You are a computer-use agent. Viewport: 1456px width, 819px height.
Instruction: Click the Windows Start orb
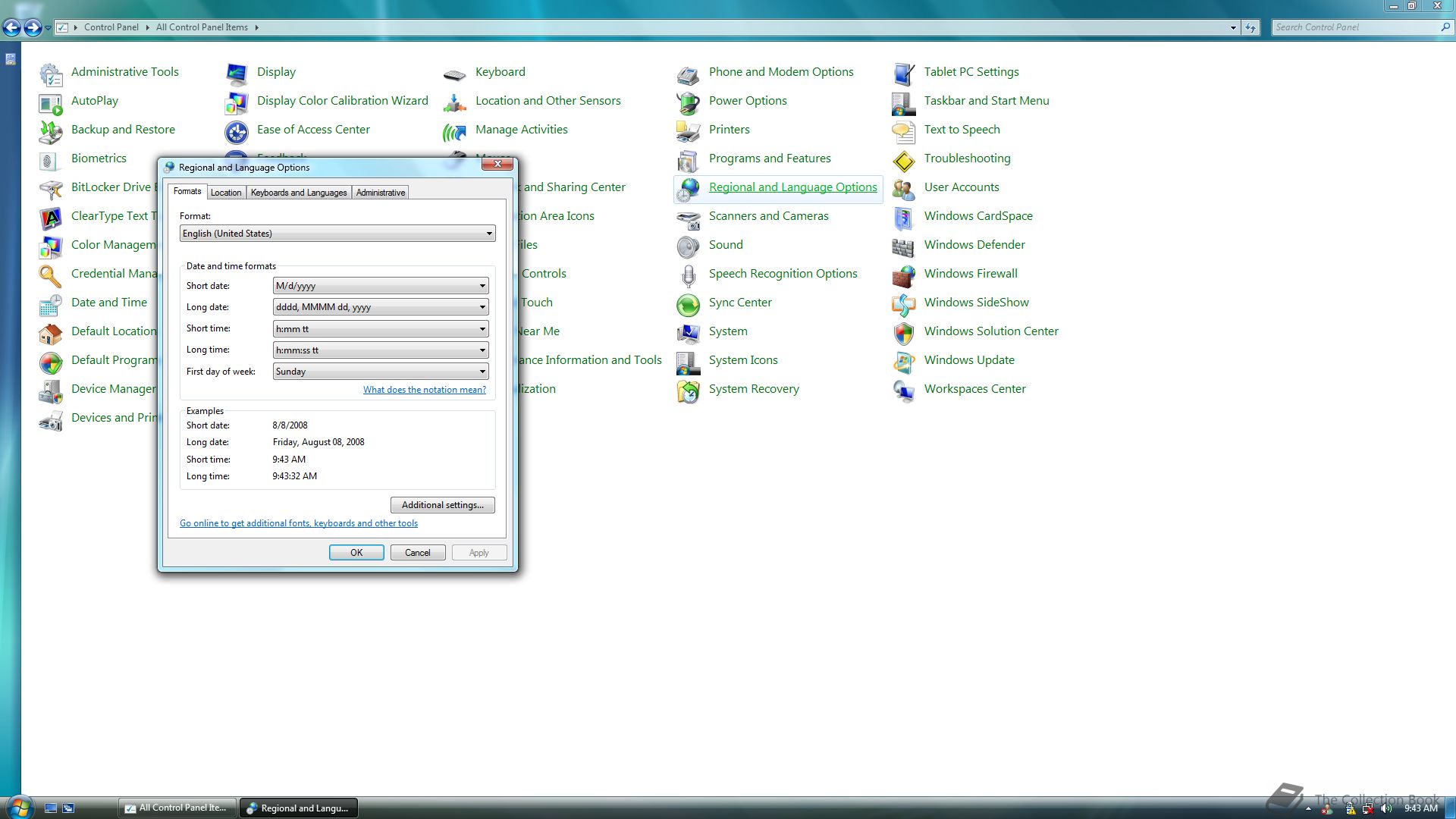click(19, 807)
